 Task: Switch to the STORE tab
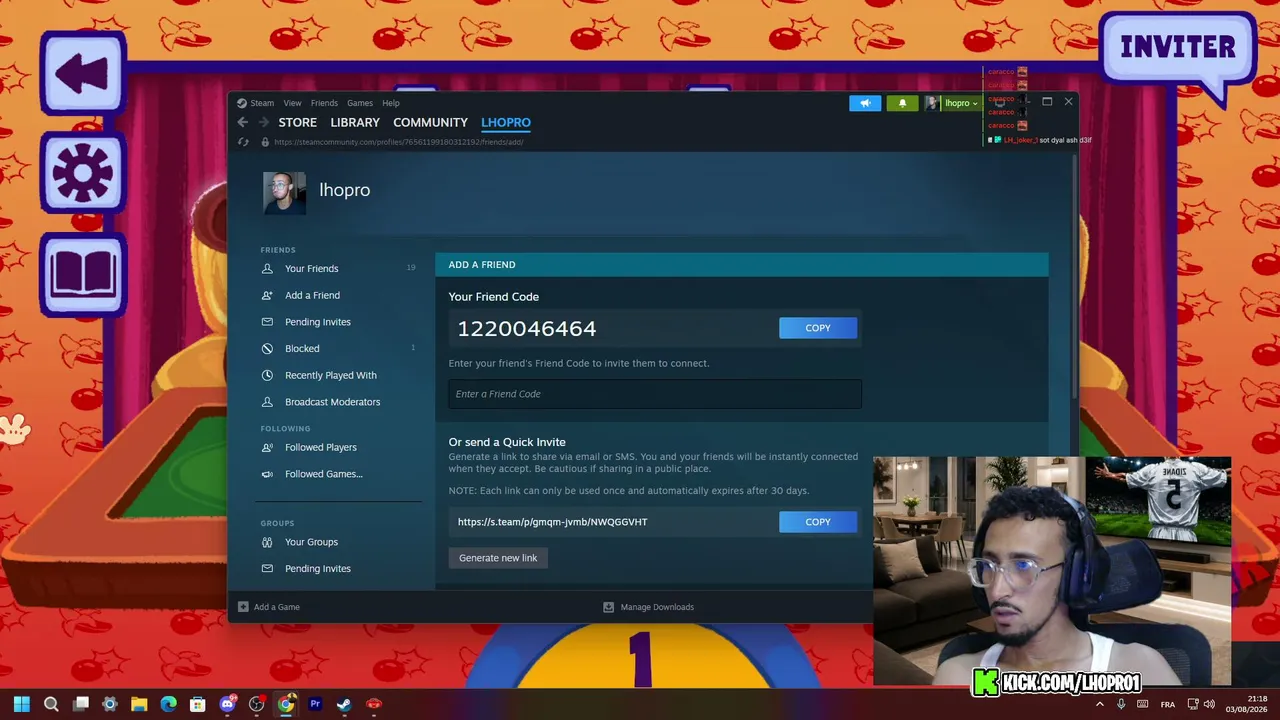pos(298,122)
